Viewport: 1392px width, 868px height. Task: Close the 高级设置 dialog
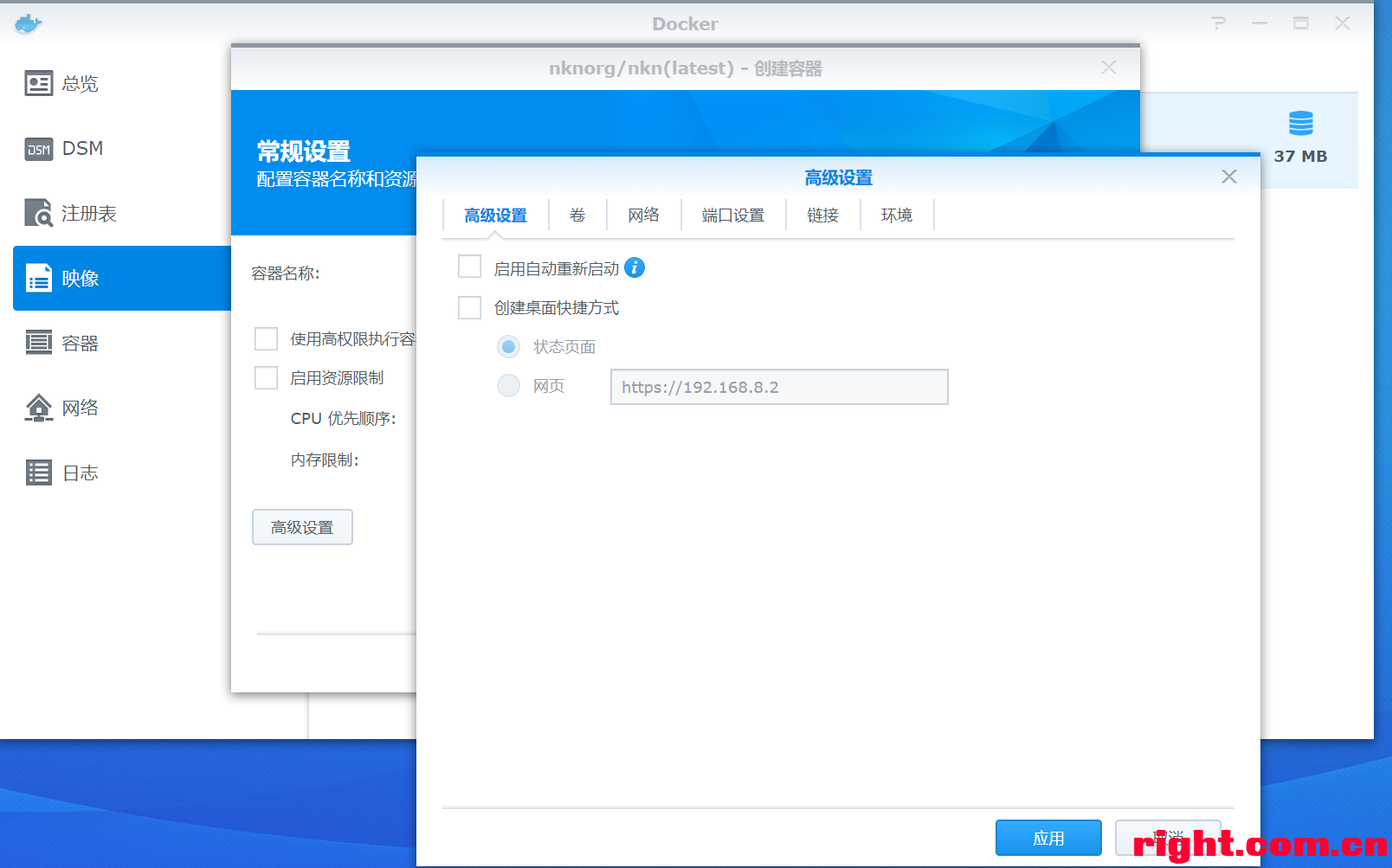pos(1228,177)
